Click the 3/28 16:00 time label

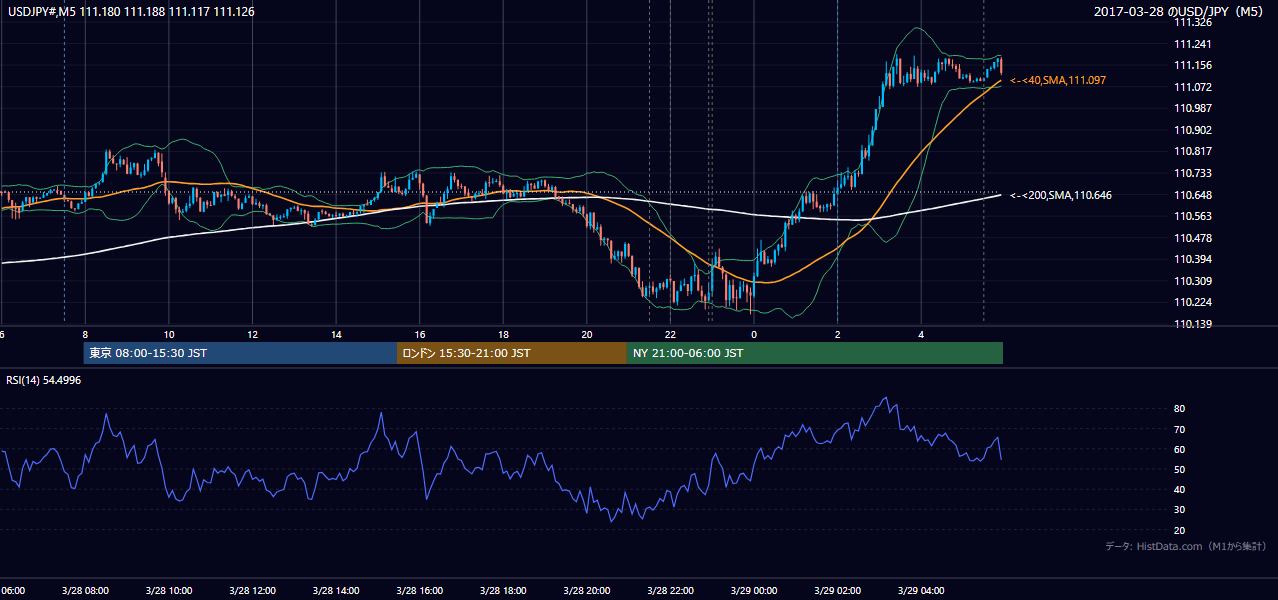pos(419,590)
